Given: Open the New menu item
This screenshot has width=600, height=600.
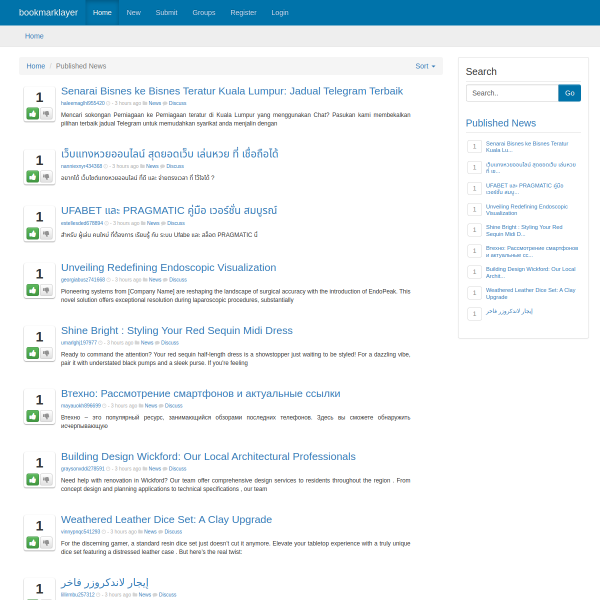Looking at the screenshot, I should [134, 13].
